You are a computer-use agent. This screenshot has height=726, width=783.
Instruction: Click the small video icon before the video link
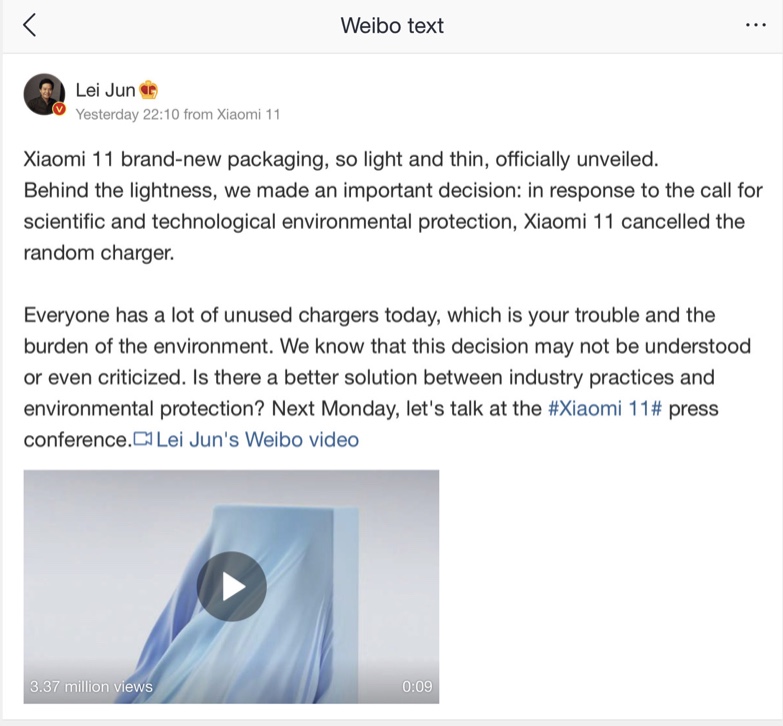143,439
